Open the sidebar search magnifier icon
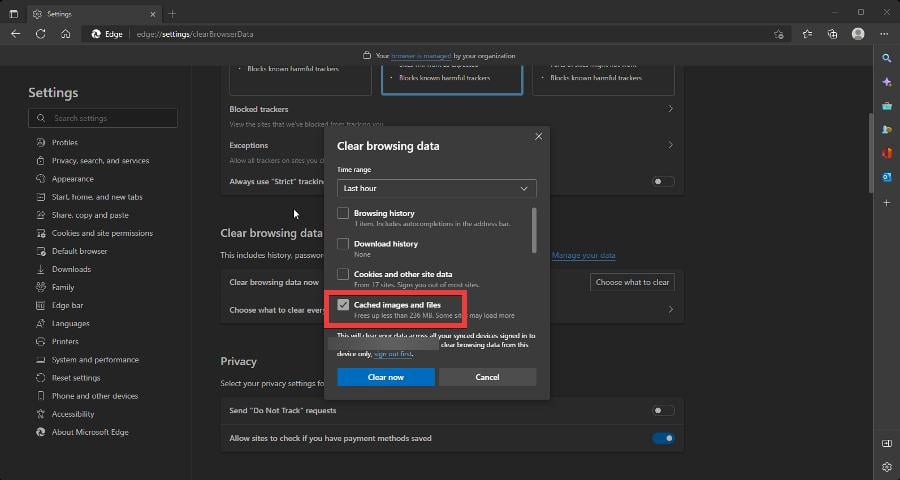The height and width of the screenshot is (480, 900). tap(887, 58)
